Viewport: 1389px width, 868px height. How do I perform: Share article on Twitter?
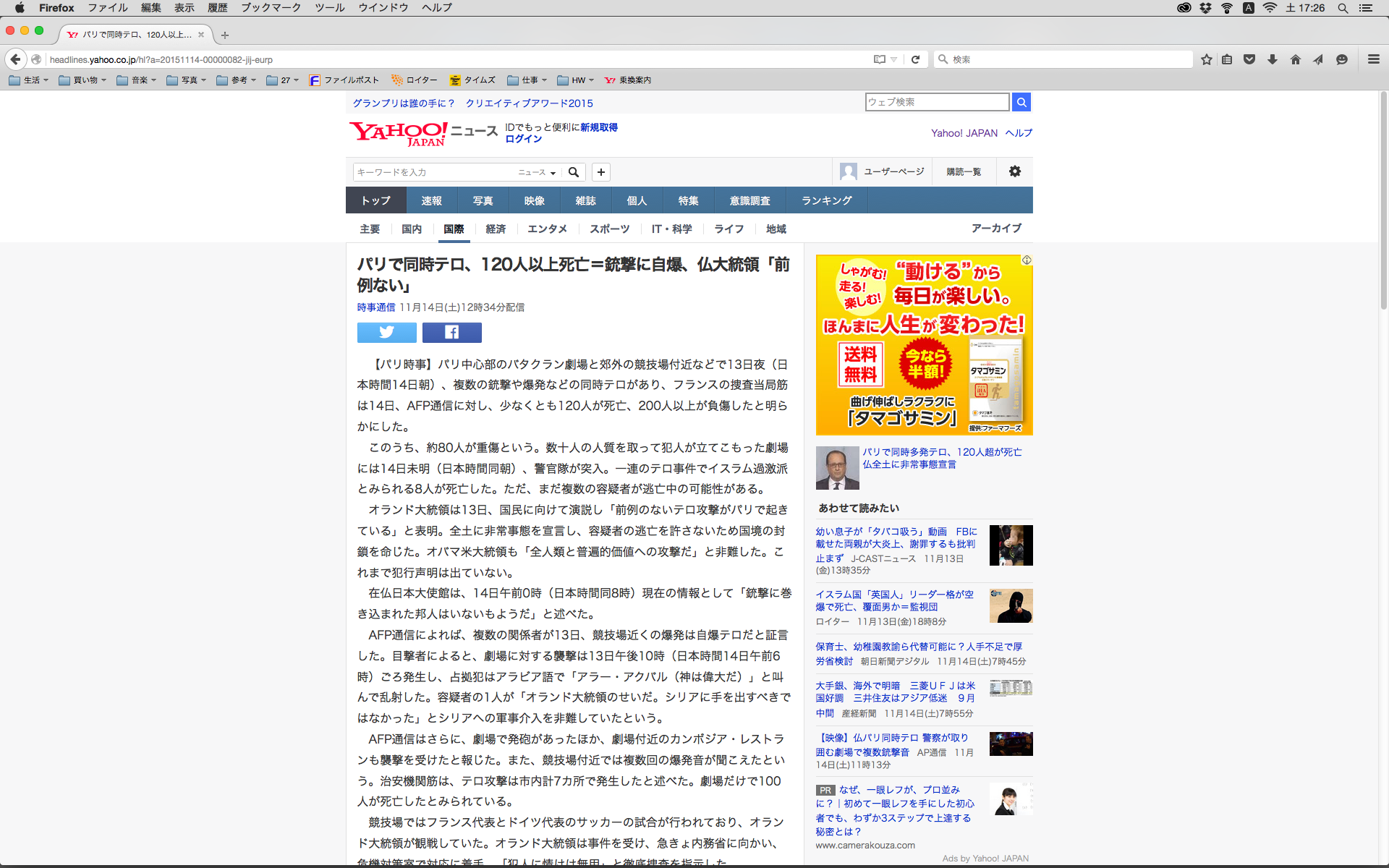[386, 332]
